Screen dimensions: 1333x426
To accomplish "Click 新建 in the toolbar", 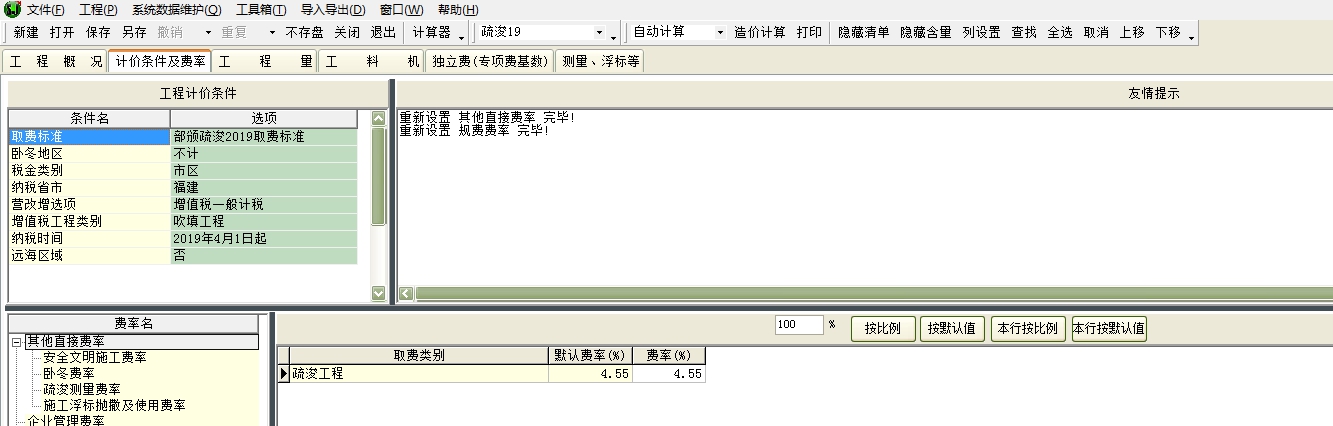I will pos(26,32).
